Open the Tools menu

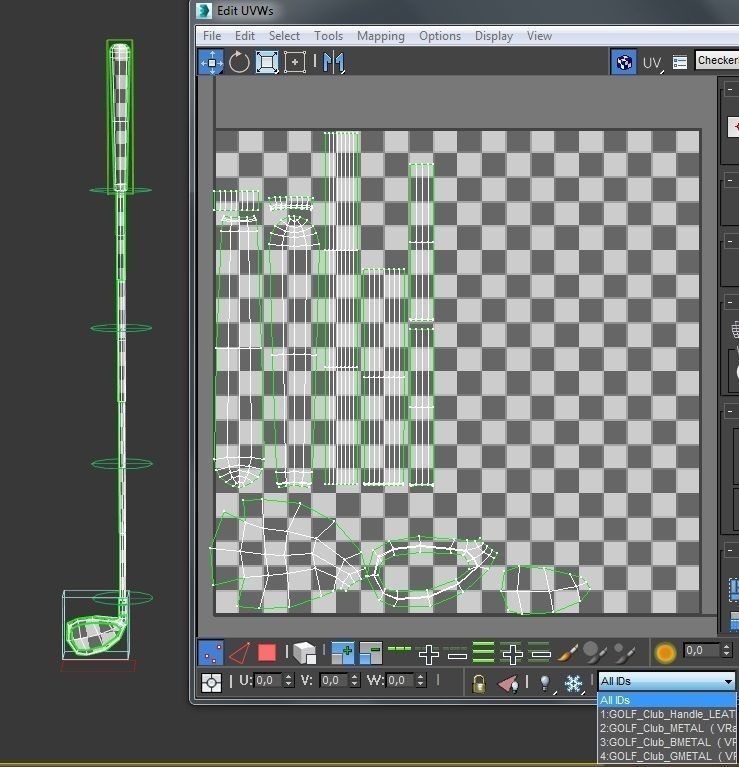pyautogui.click(x=328, y=36)
